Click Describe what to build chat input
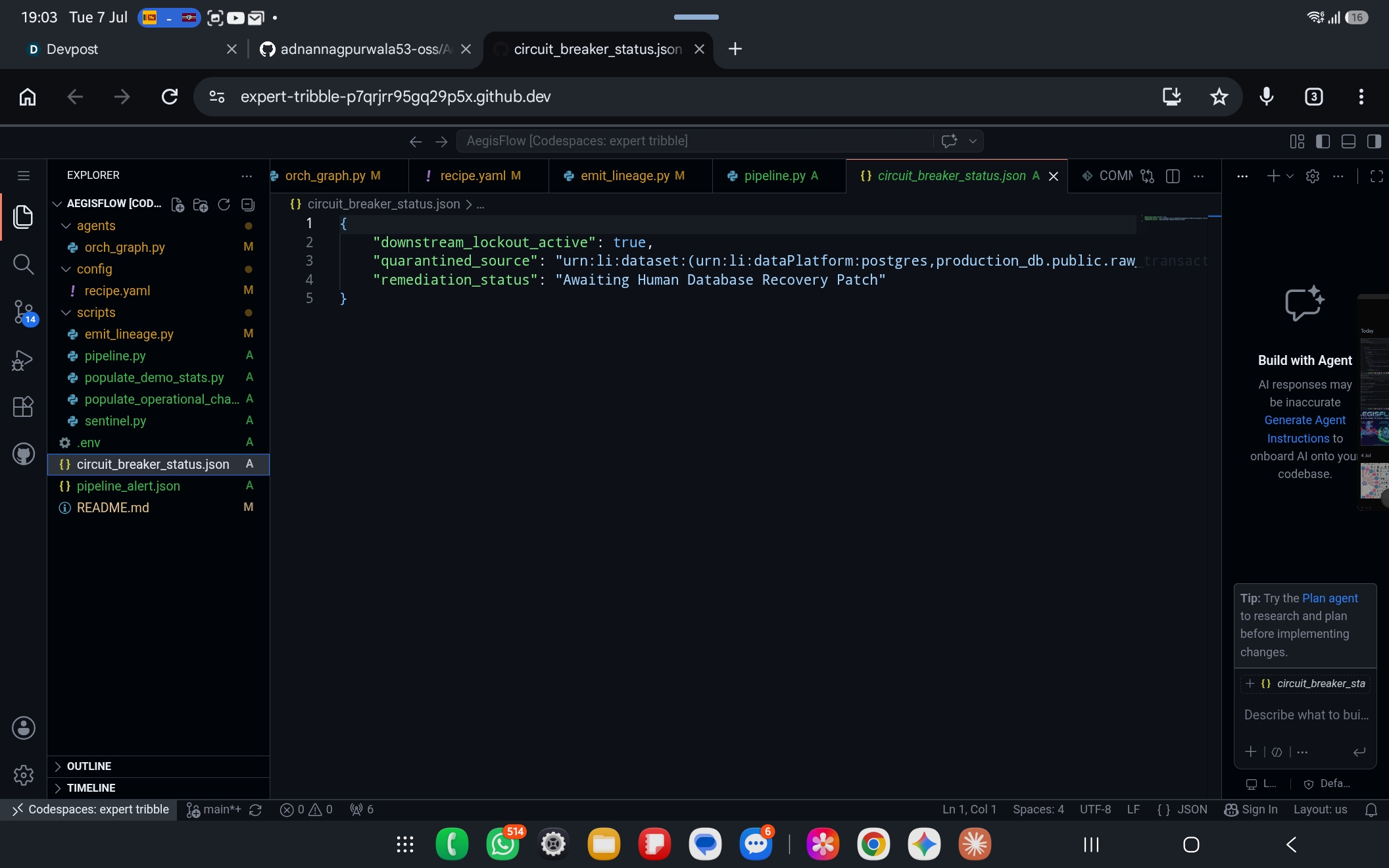The width and height of the screenshot is (1389, 868). click(x=1305, y=715)
